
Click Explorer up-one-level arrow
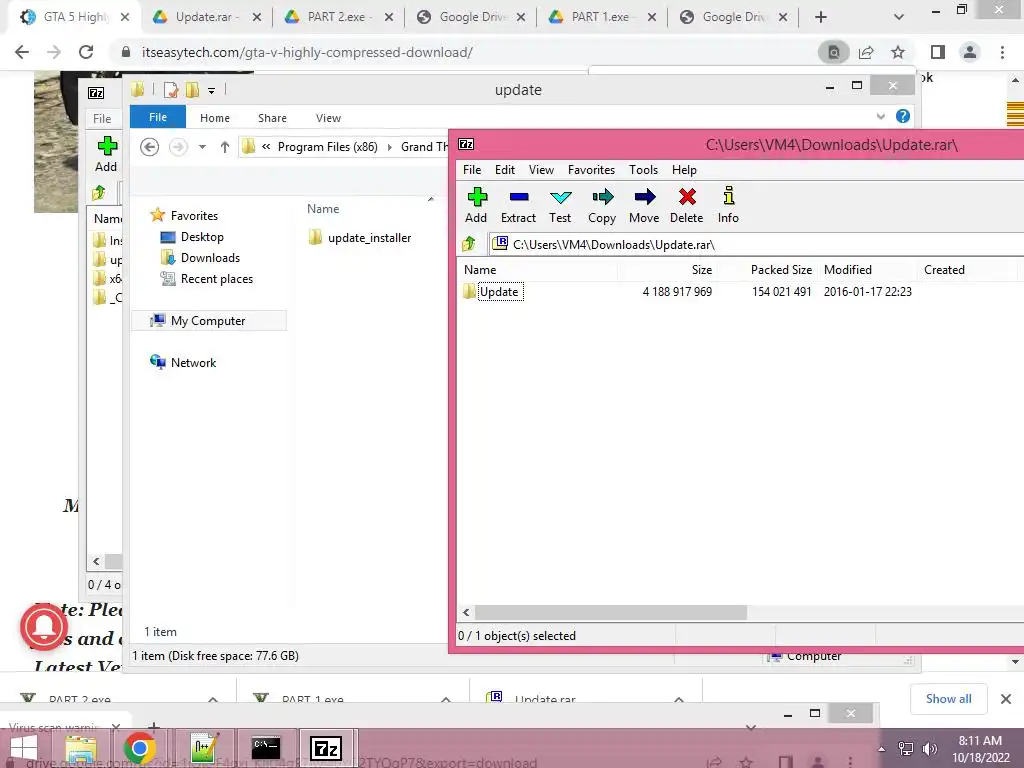225,147
